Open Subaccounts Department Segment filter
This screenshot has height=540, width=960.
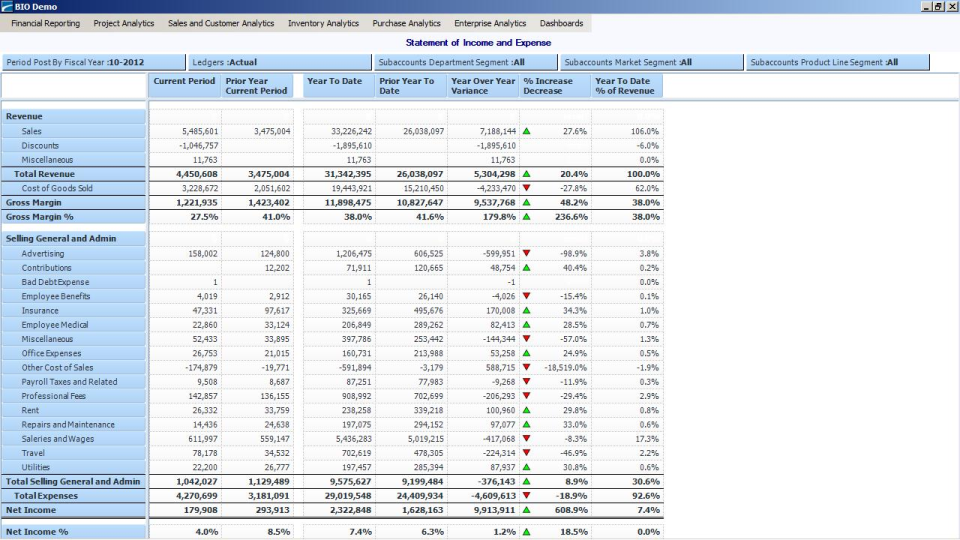pyautogui.click(x=464, y=62)
